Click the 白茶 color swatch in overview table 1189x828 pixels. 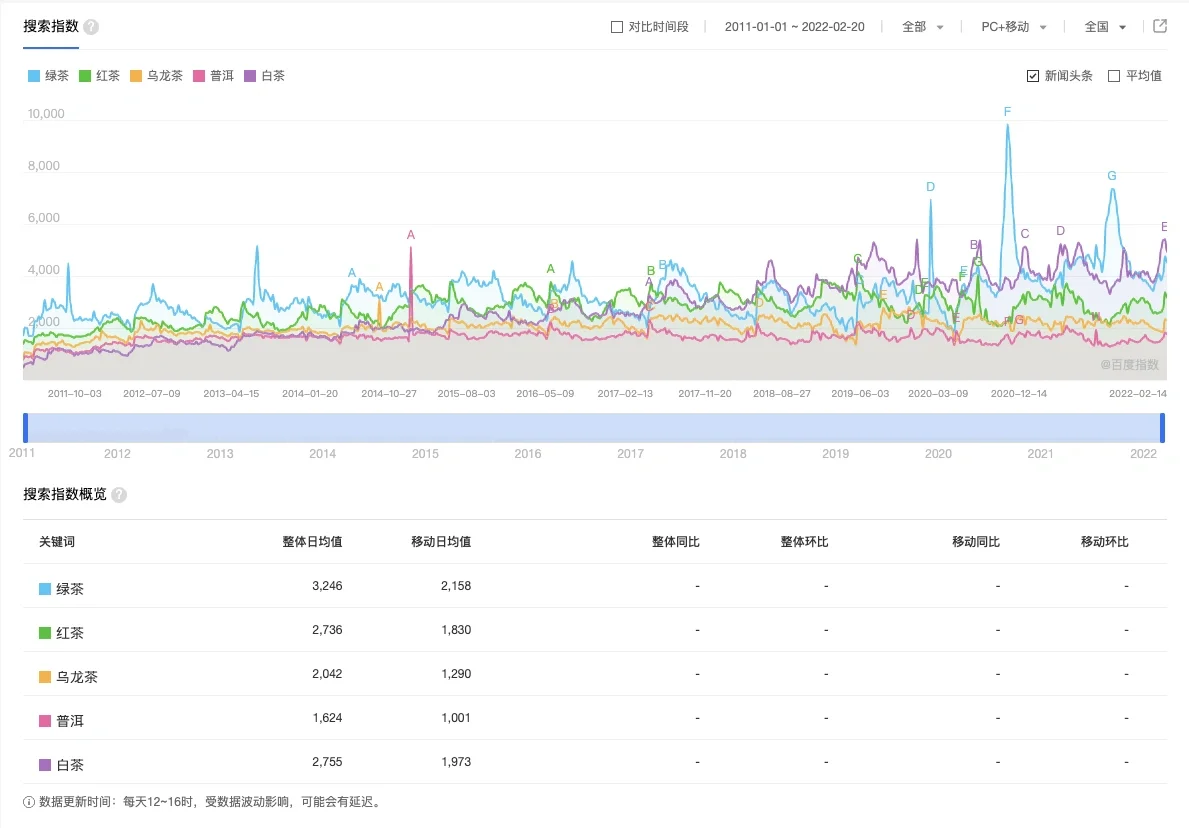pyautogui.click(x=45, y=765)
